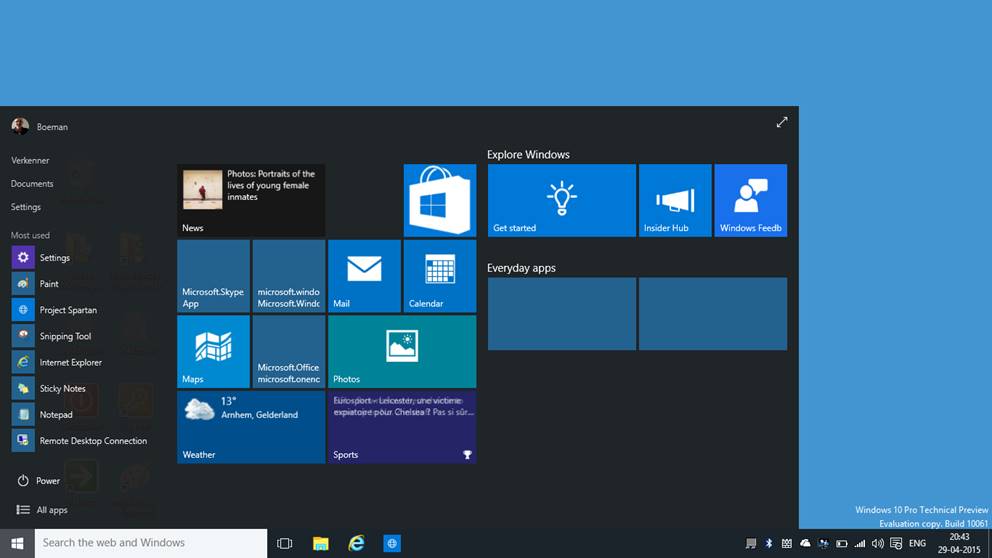Open the Mail tile
Viewport: 992px width, 558px height.
pos(364,275)
